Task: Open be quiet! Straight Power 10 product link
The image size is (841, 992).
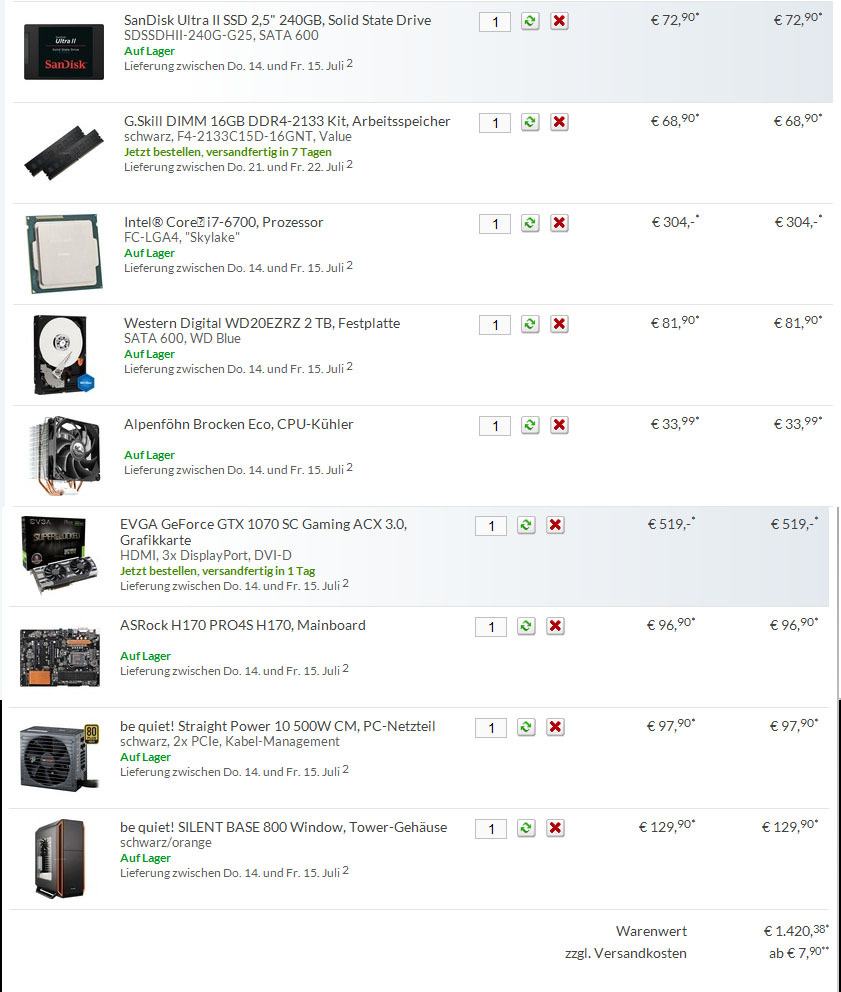Action: [278, 726]
